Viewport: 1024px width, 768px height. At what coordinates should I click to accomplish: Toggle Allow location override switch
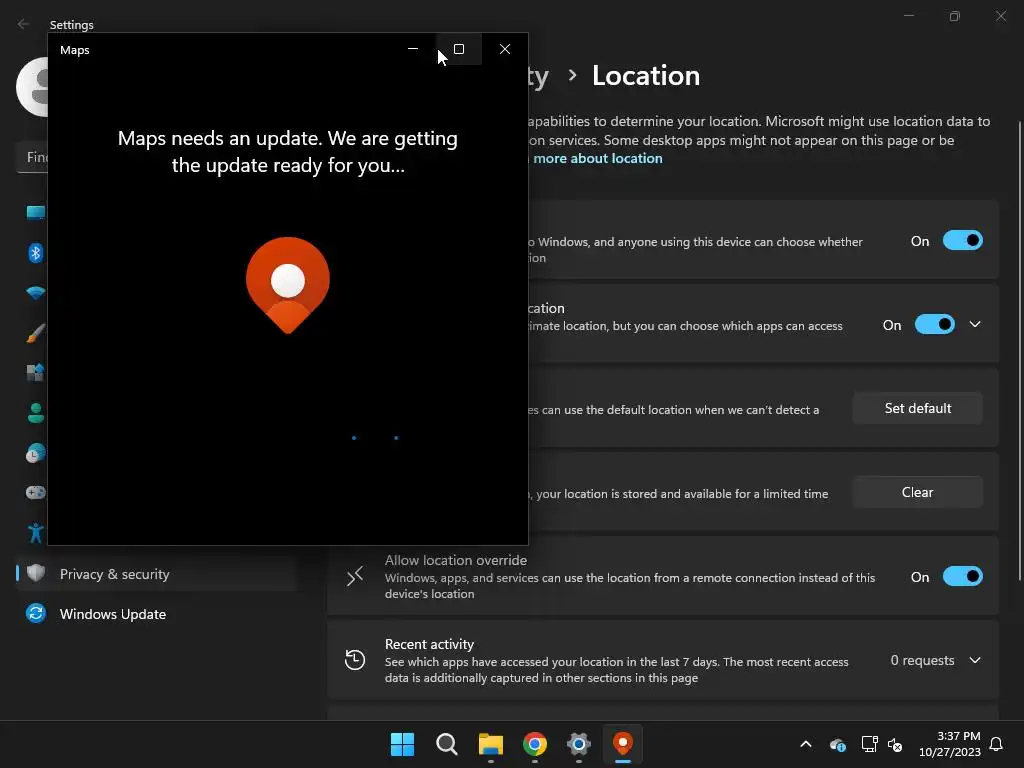[963, 577]
